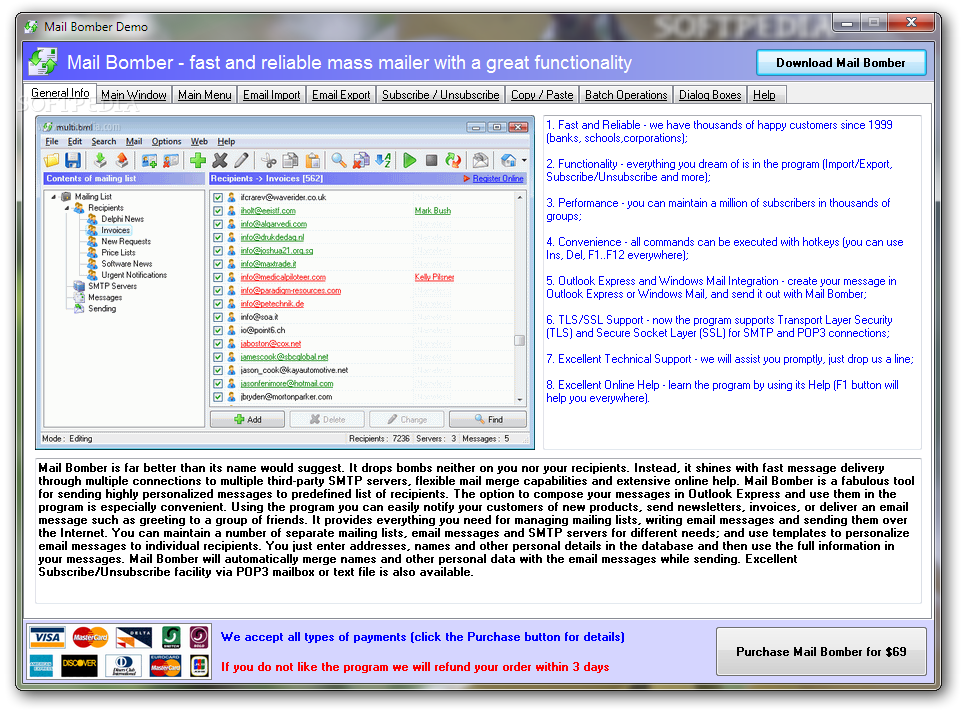Click the magnifier search toolbar icon

pos(339,161)
